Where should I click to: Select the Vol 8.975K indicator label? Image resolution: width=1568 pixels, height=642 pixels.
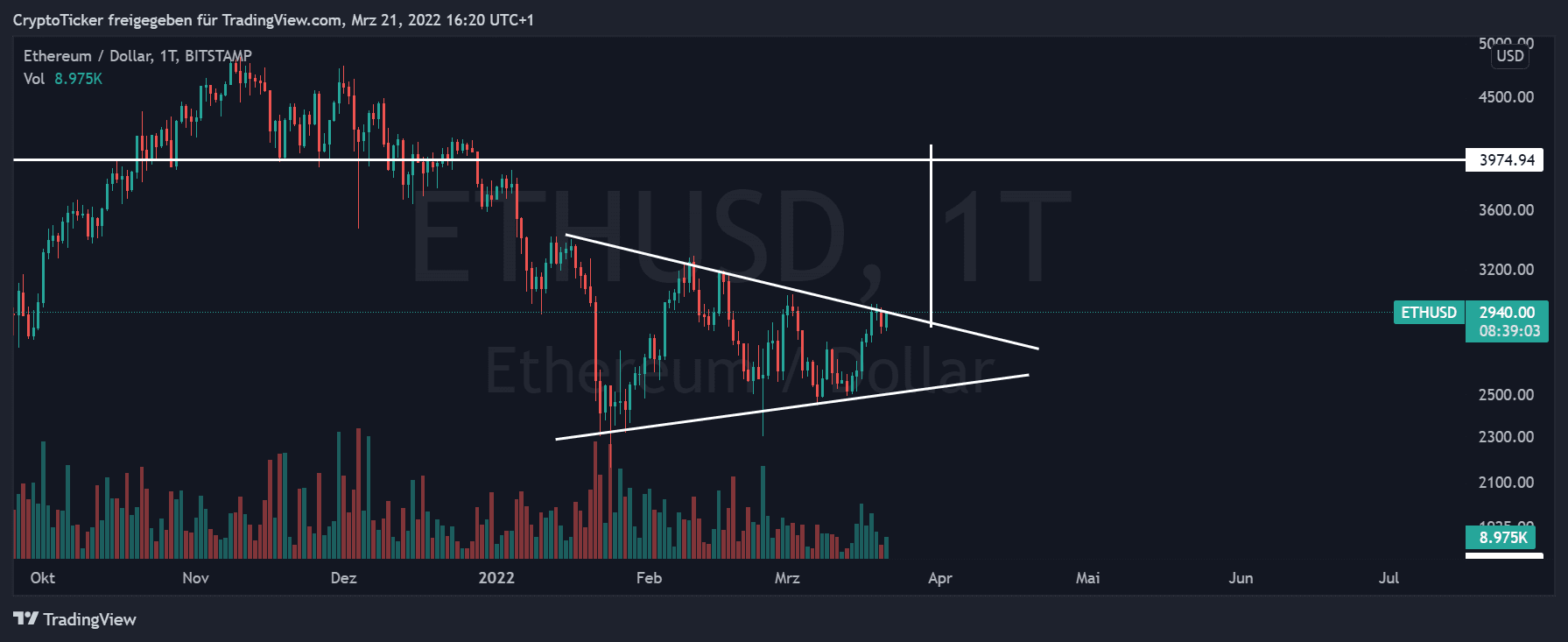63,79
